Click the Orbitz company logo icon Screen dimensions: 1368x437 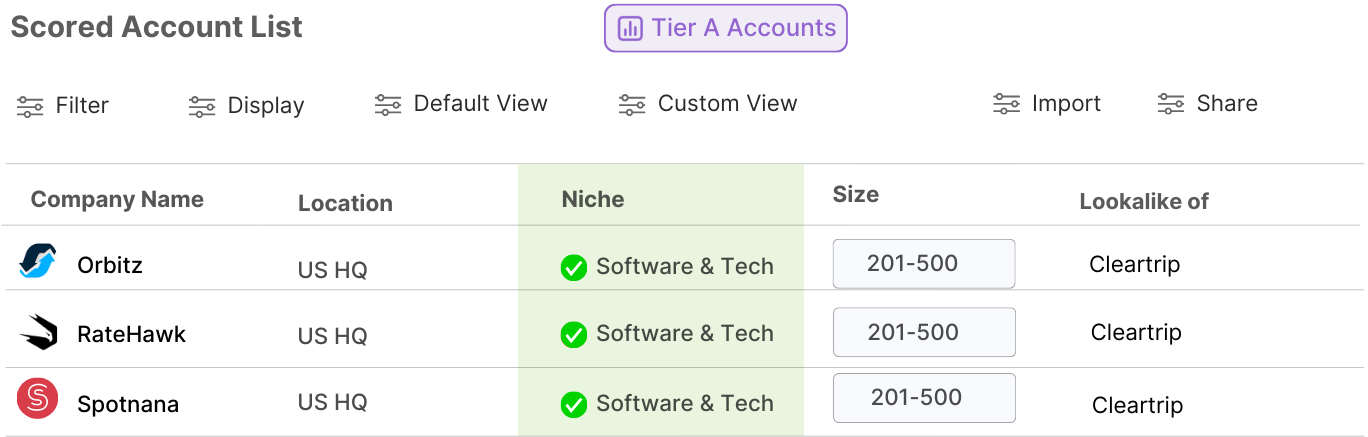[x=38, y=261]
